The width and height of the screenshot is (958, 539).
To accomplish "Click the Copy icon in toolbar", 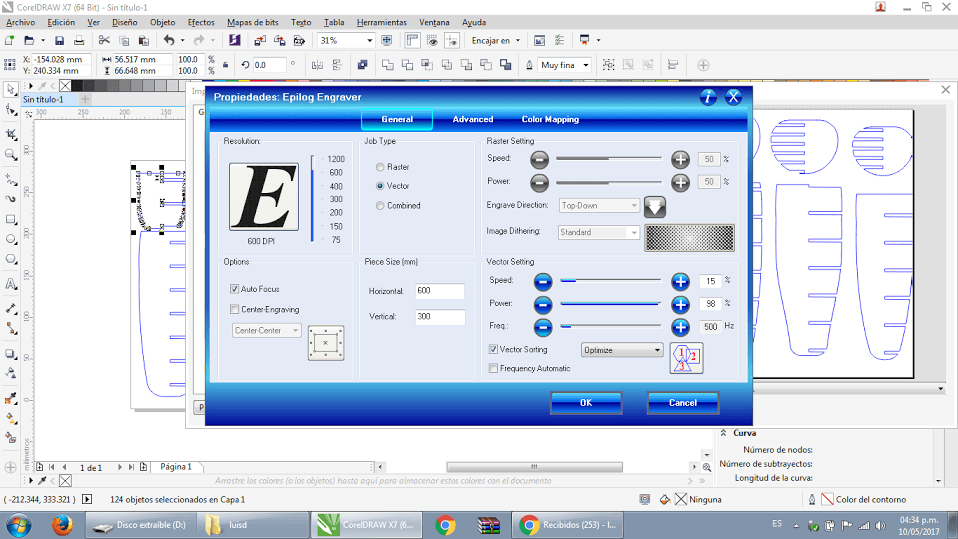I will tap(124, 40).
